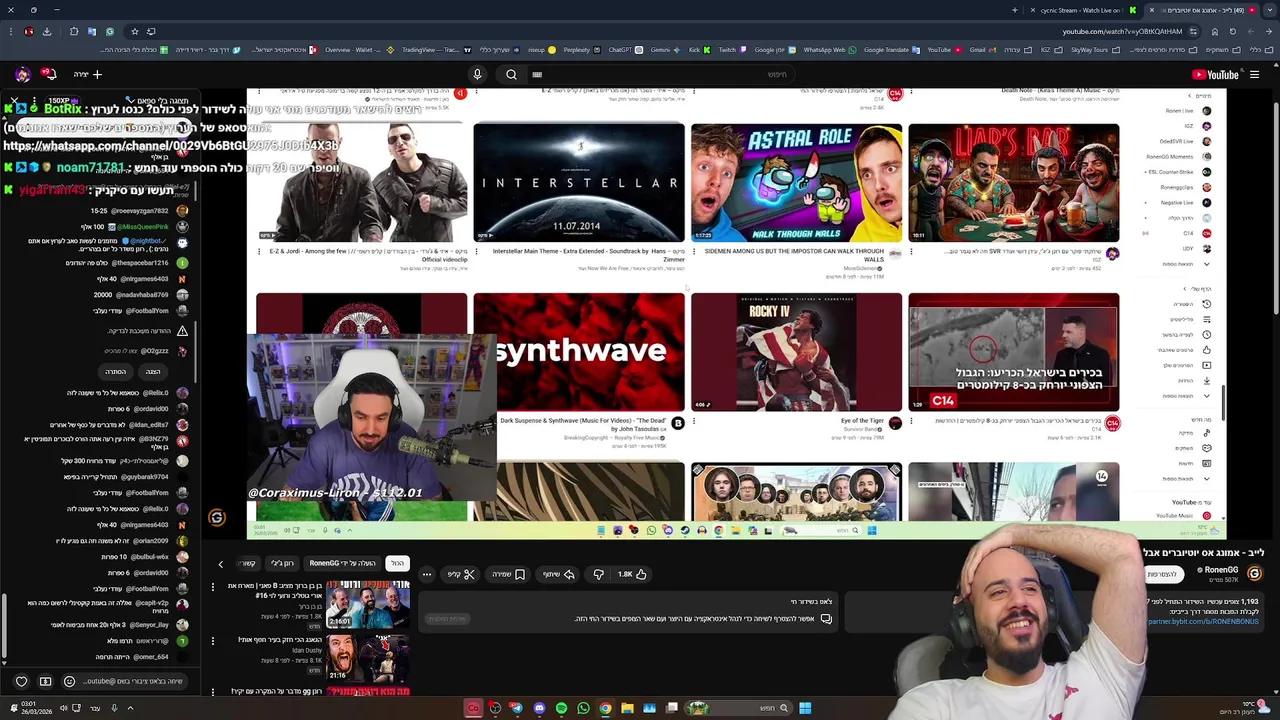Create a clip with the scissors button
This screenshot has width=1280, height=720.
[461, 574]
